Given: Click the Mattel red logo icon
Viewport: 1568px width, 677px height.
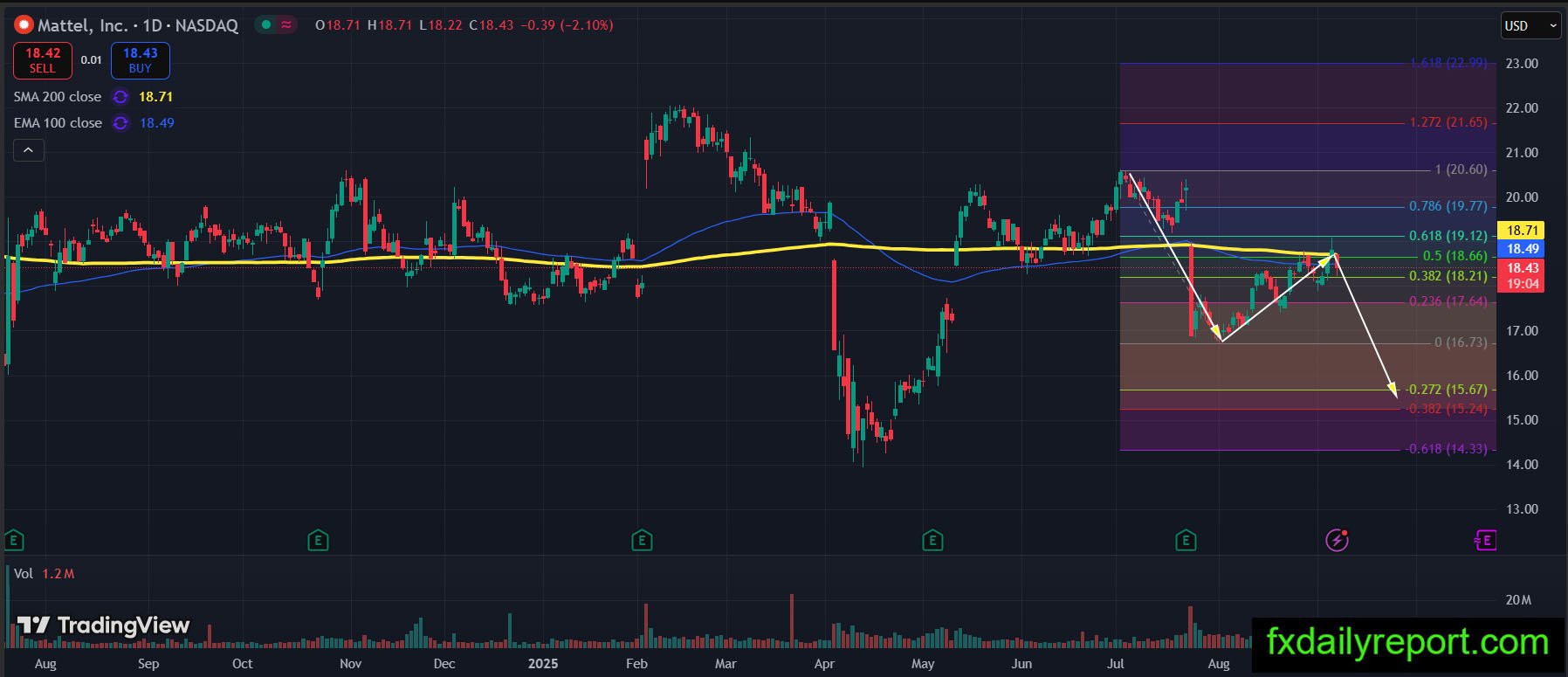Looking at the screenshot, I should point(24,24).
